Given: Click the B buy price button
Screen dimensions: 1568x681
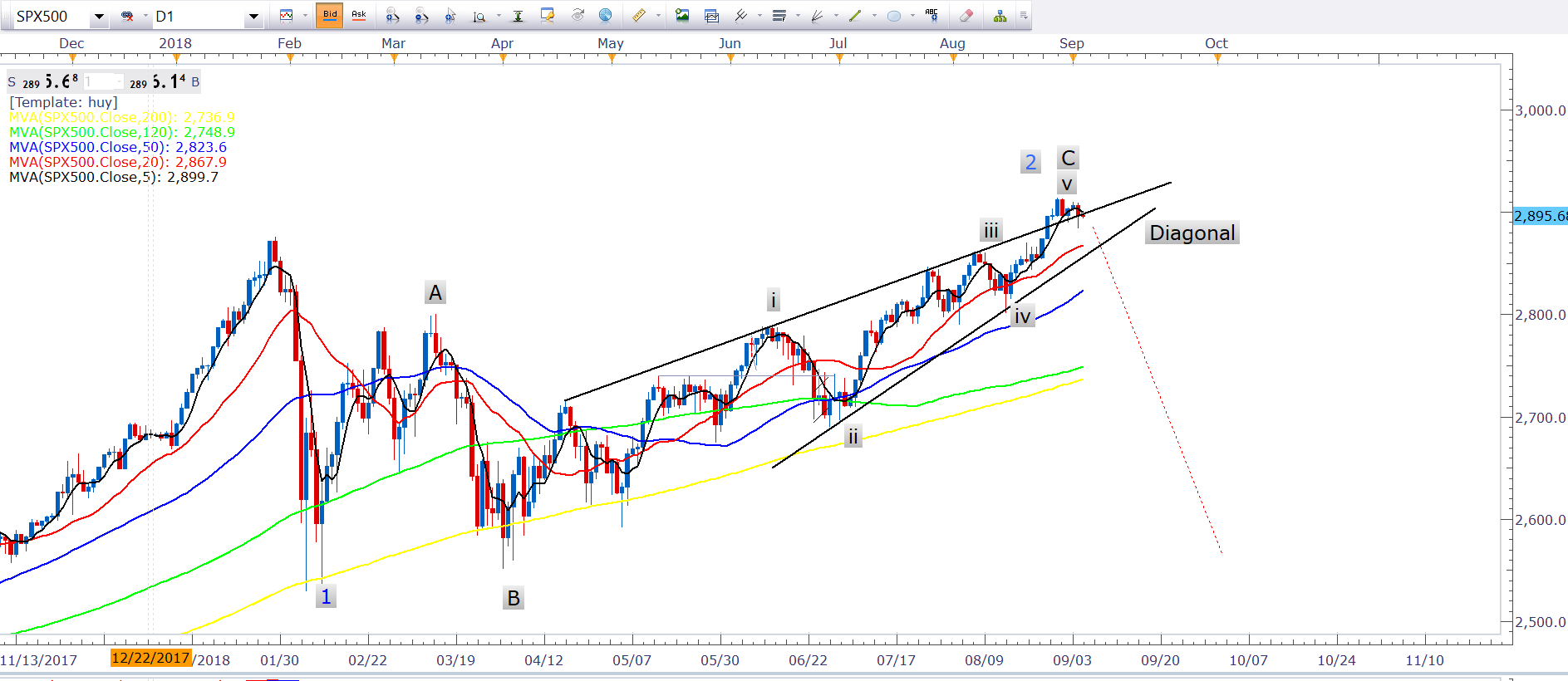Looking at the screenshot, I should (x=195, y=82).
